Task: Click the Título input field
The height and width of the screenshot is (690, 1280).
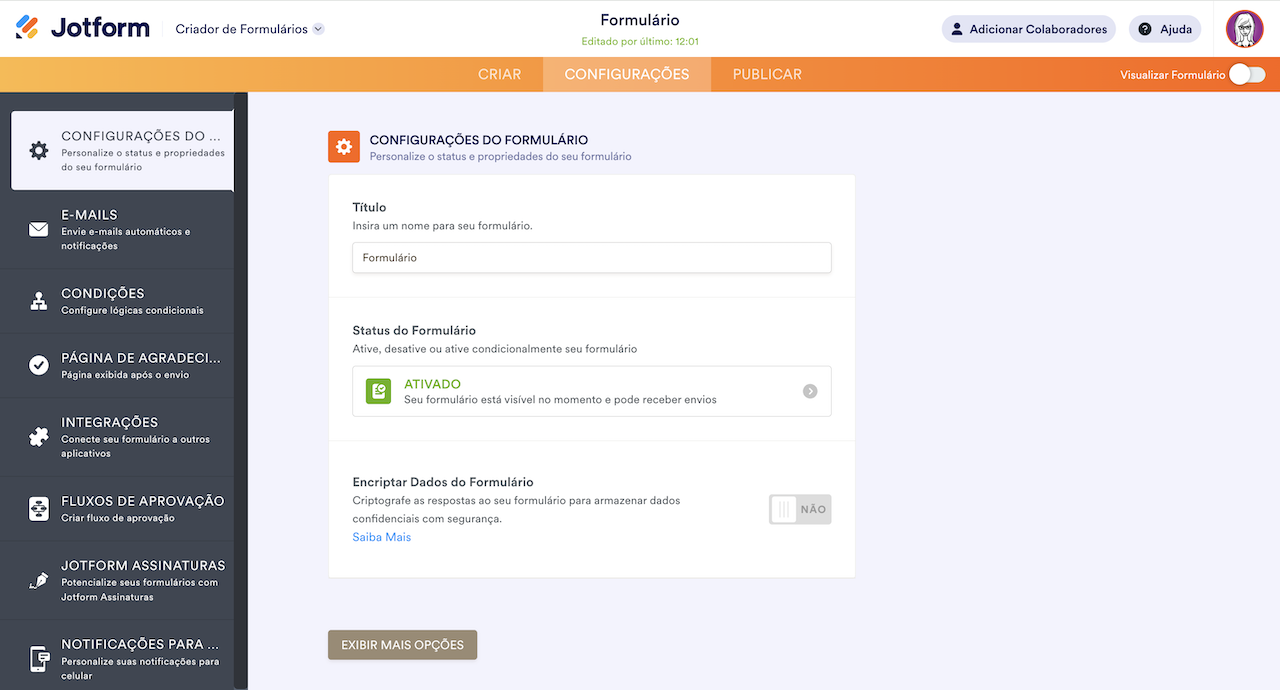Action: 592,258
